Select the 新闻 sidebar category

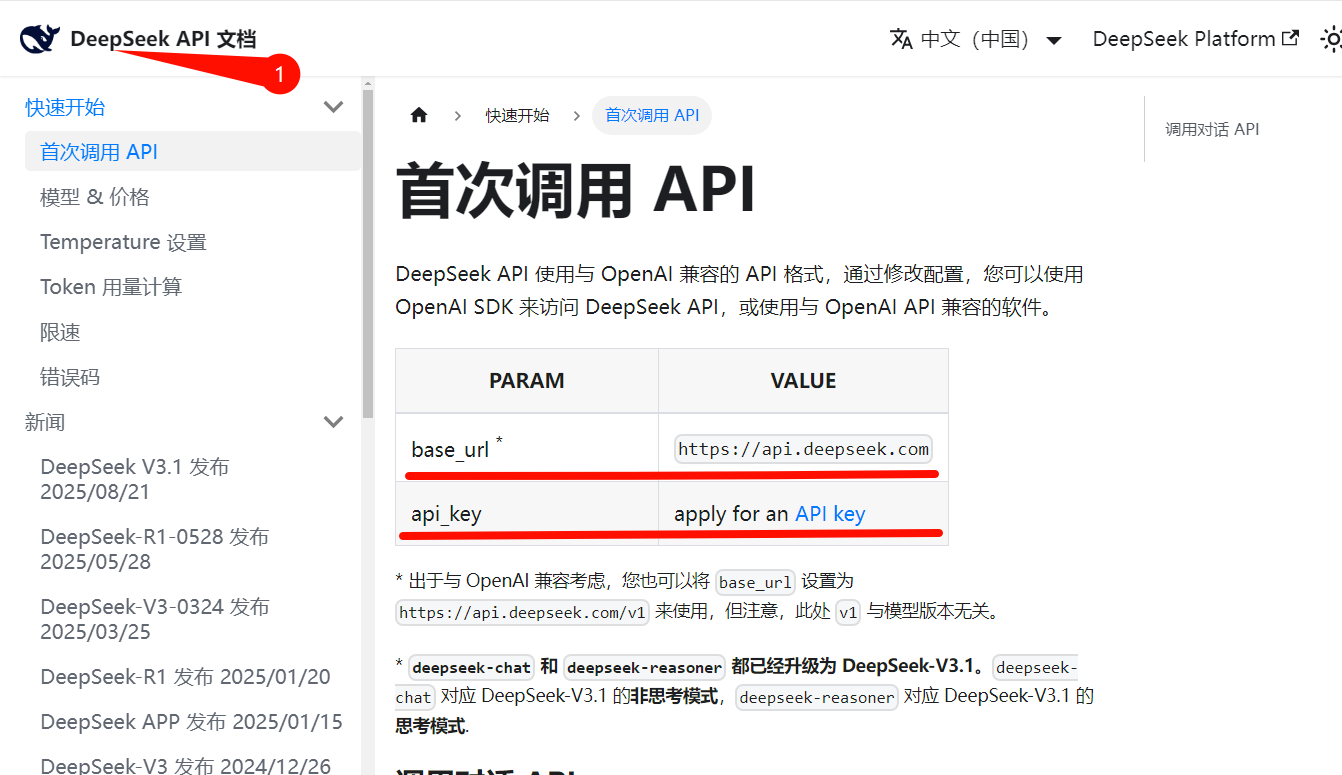45,422
